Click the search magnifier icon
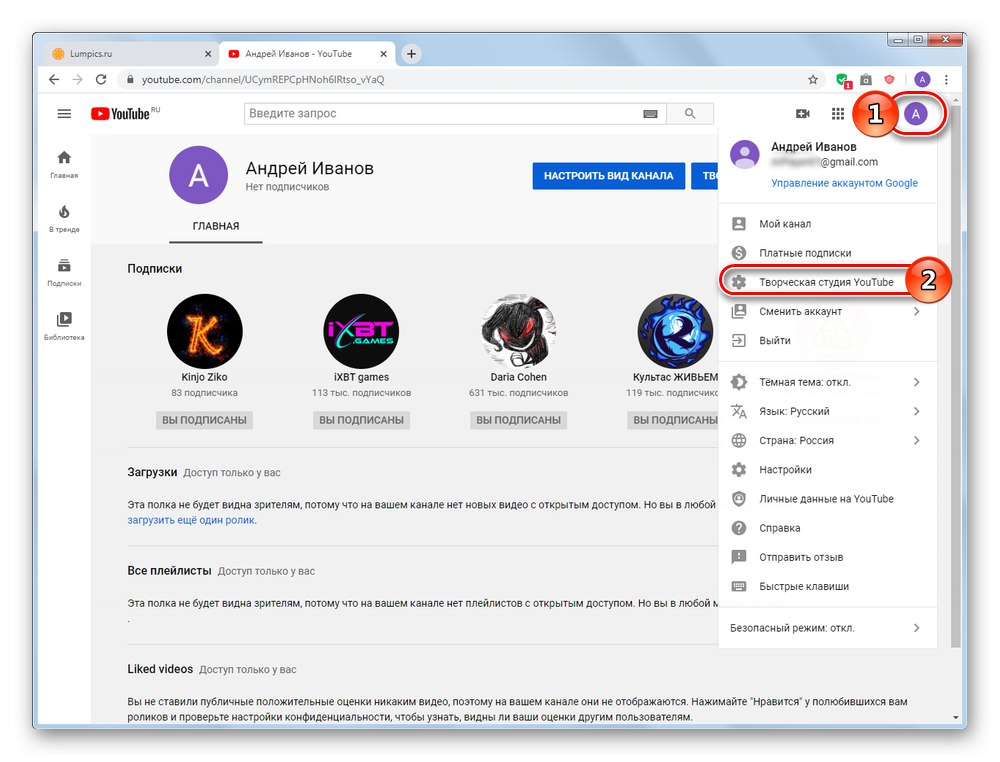The image size is (1000, 762). tap(690, 113)
